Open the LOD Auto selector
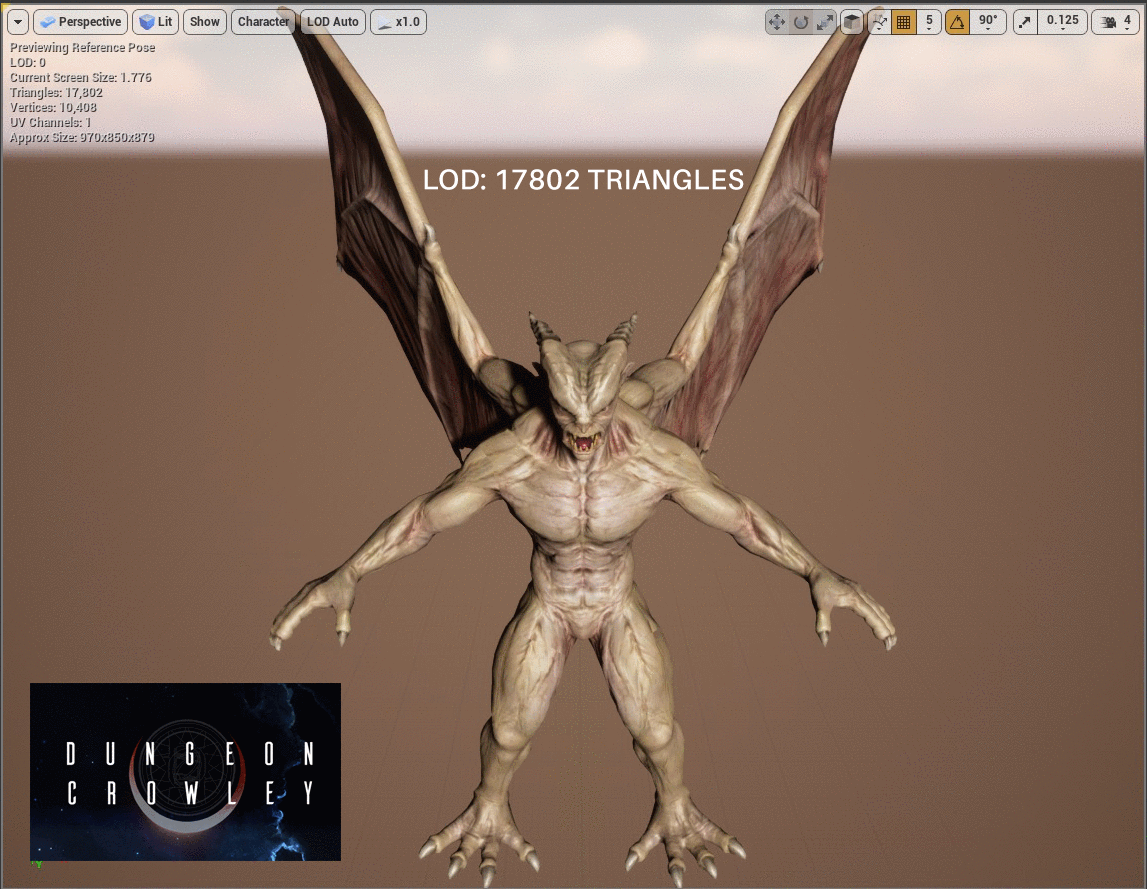1147x889 pixels. coord(332,22)
